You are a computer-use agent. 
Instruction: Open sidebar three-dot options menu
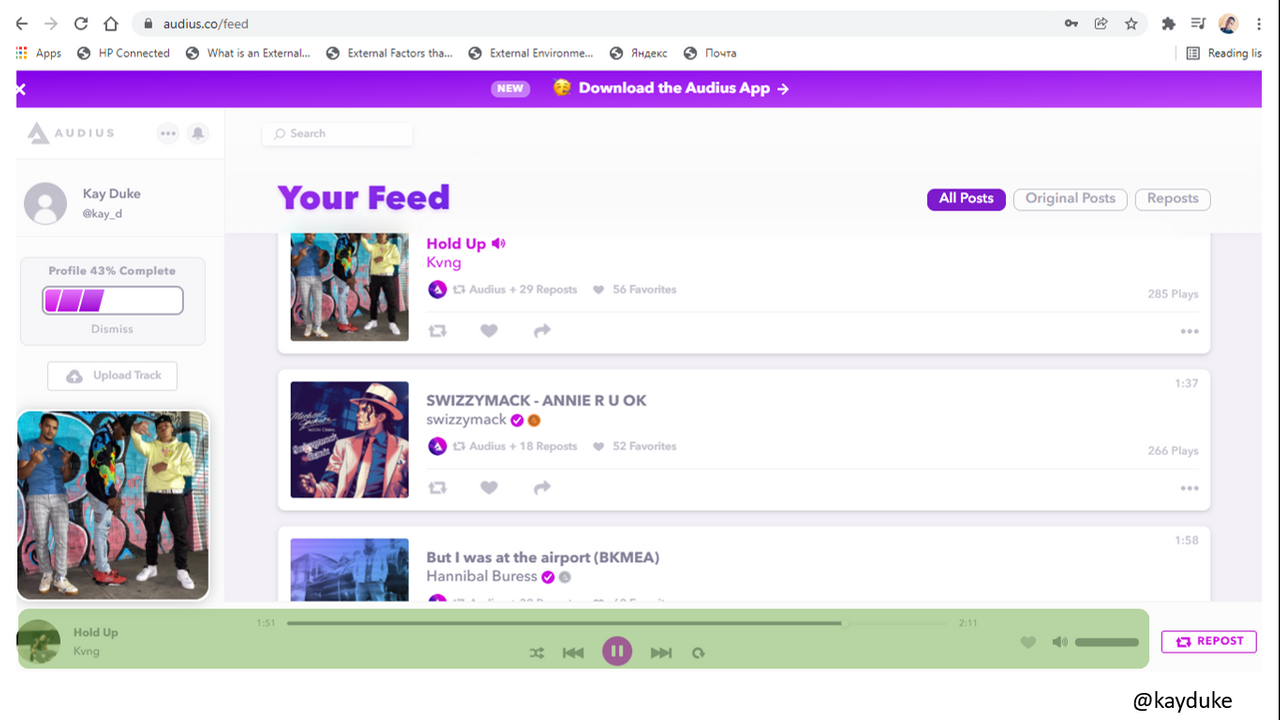coord(168,133)
